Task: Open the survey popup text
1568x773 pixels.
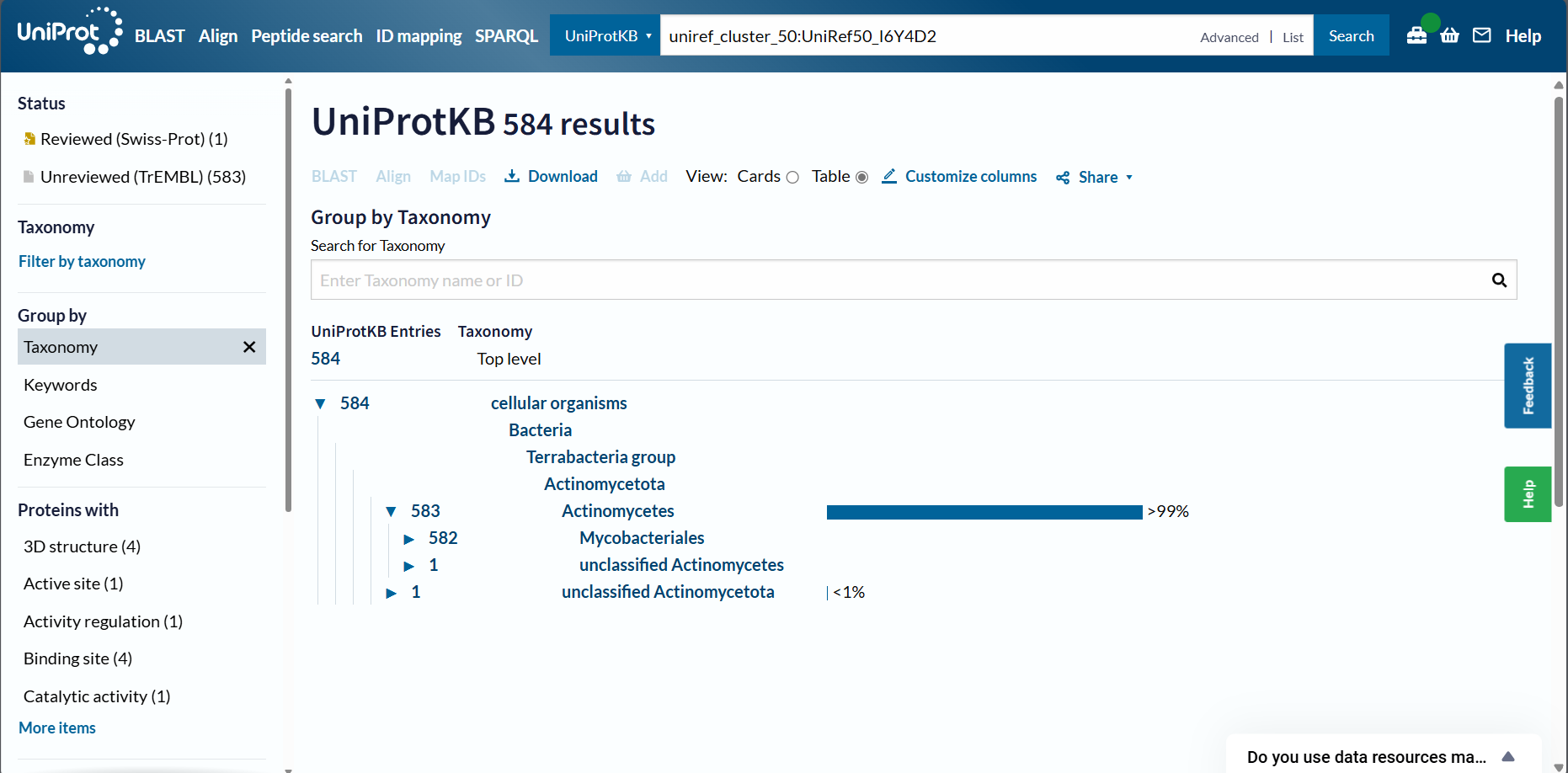Action: pos(1366,757)
